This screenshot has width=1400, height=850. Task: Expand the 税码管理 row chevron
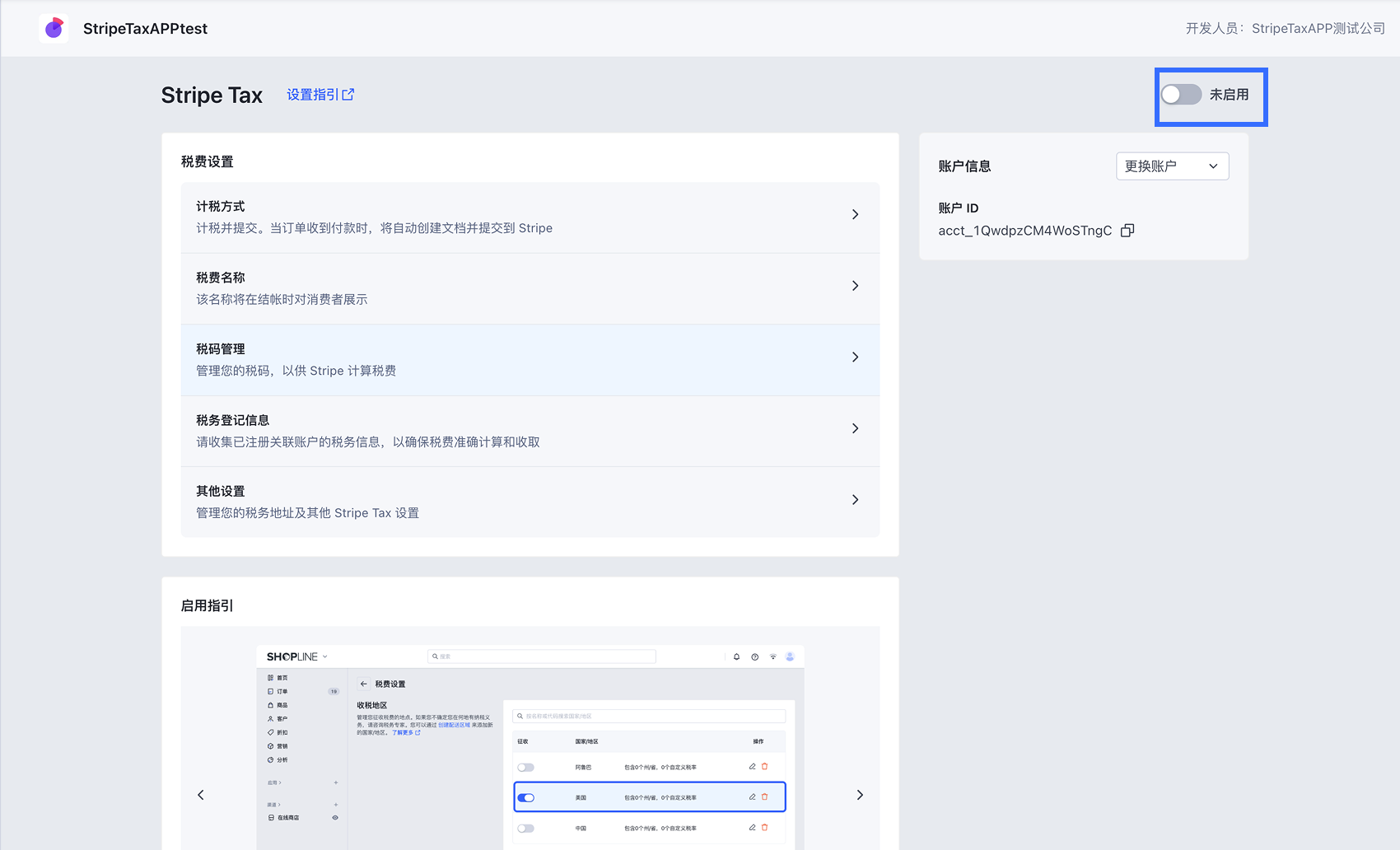click(855, 357)
